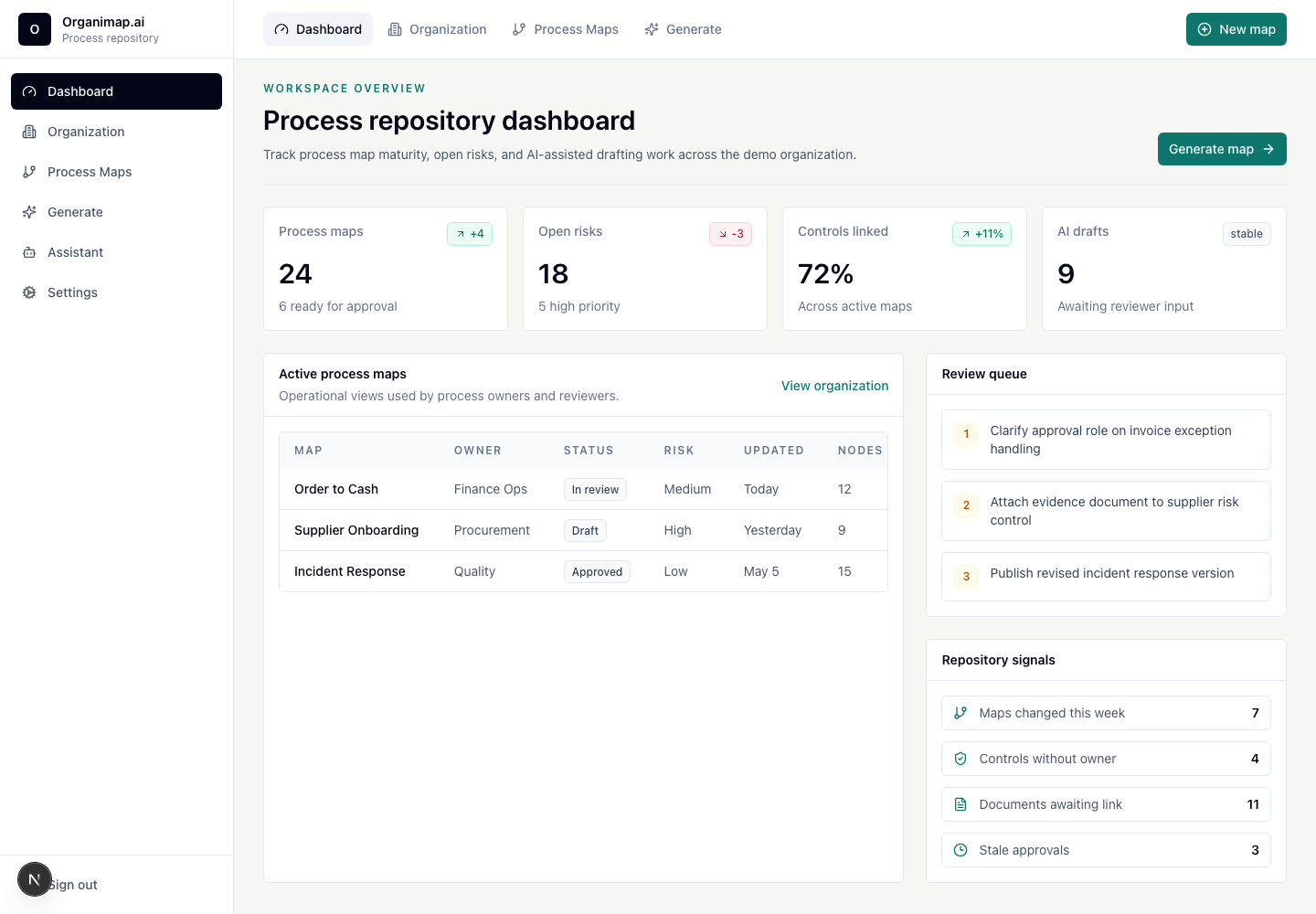Click the Generate map button

pyautogui.click(x=1222, y=149)
